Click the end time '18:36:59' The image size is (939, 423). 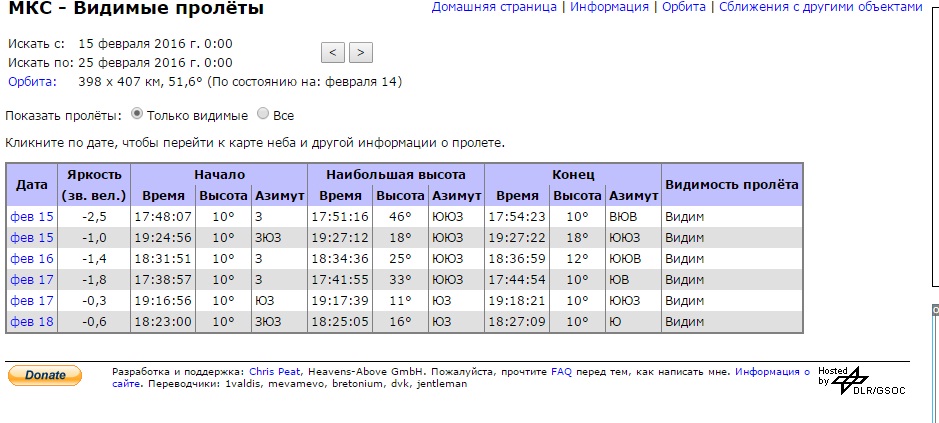517,259
